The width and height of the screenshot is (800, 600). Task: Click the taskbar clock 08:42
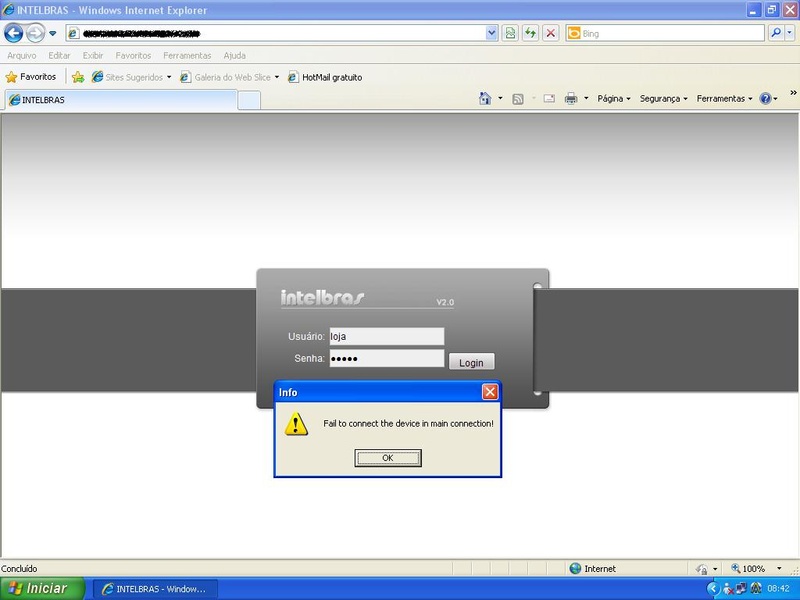pyautogui.click(x=779, y=589)
